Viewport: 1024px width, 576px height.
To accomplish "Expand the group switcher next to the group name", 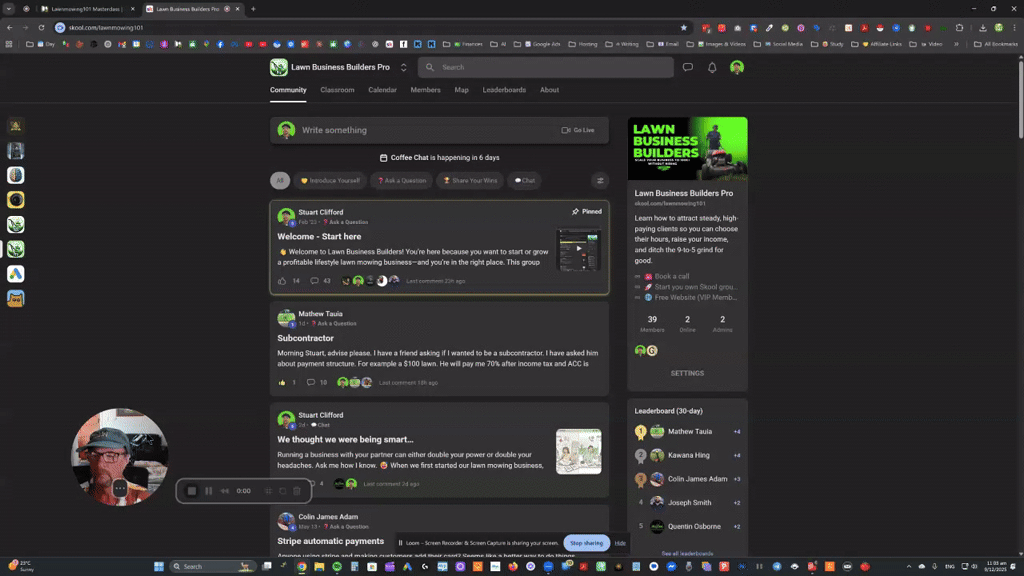I will tap(404, 67).
